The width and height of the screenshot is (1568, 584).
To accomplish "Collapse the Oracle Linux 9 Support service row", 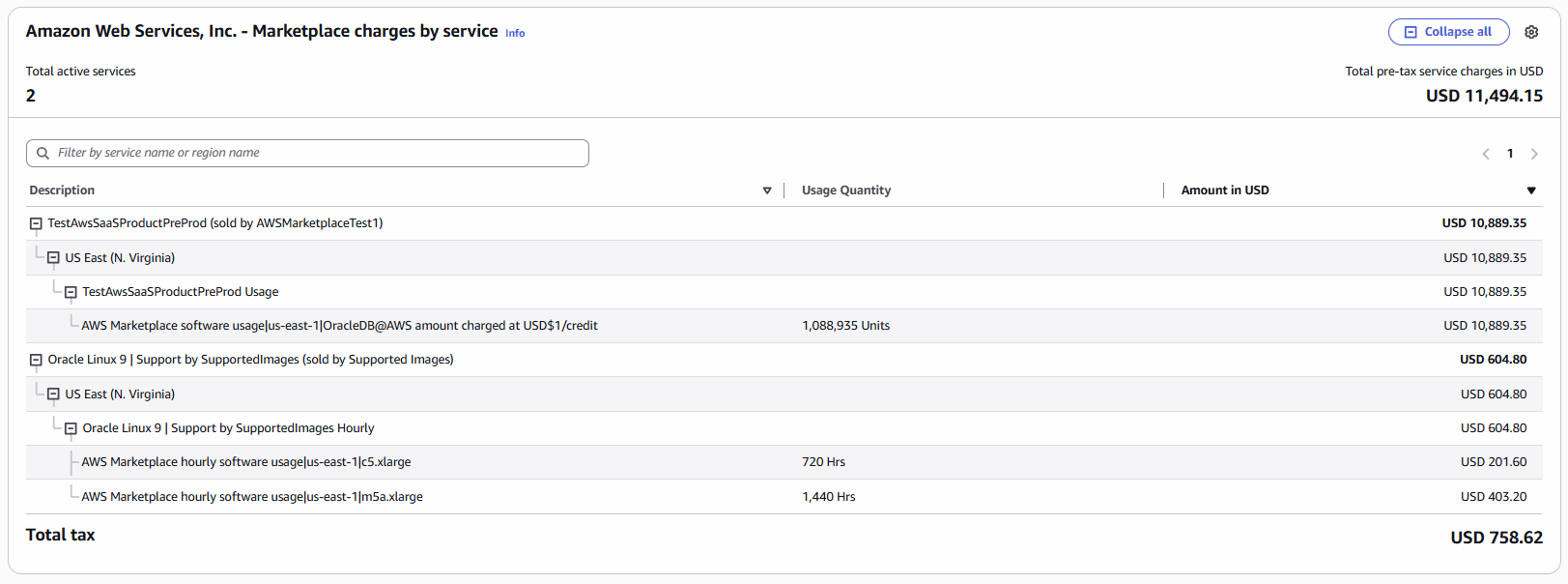I will (36, 360).
